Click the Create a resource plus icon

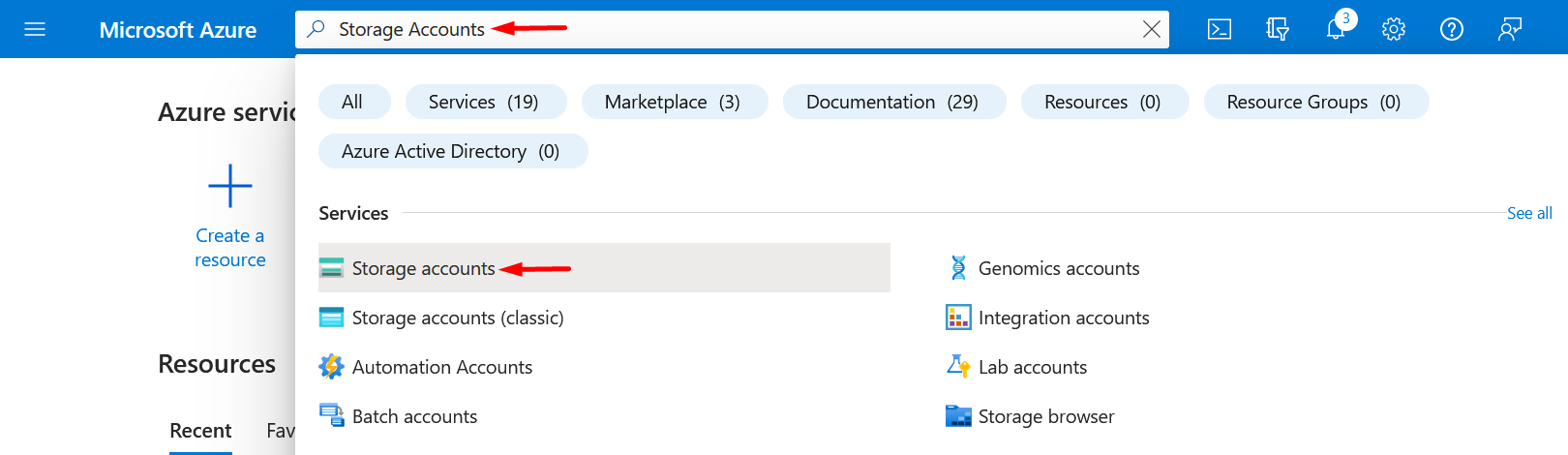[x=230, y=186]
